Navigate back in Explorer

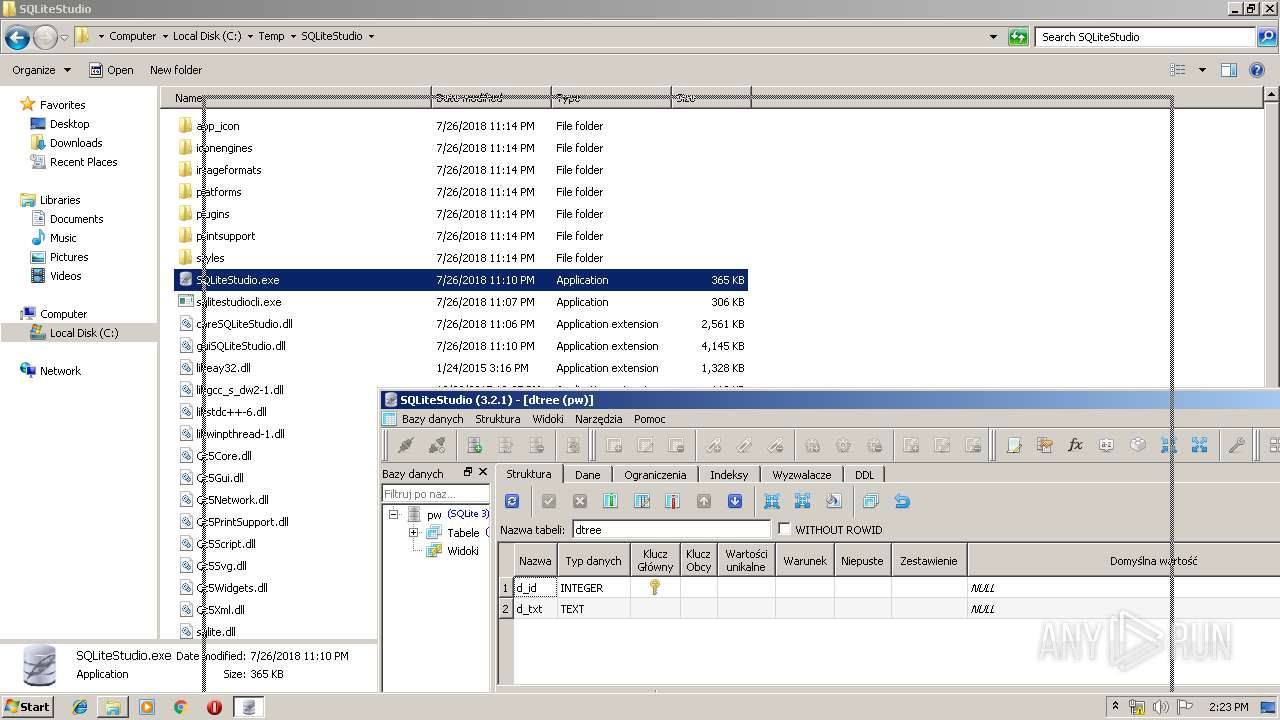[x=17, y=38]
